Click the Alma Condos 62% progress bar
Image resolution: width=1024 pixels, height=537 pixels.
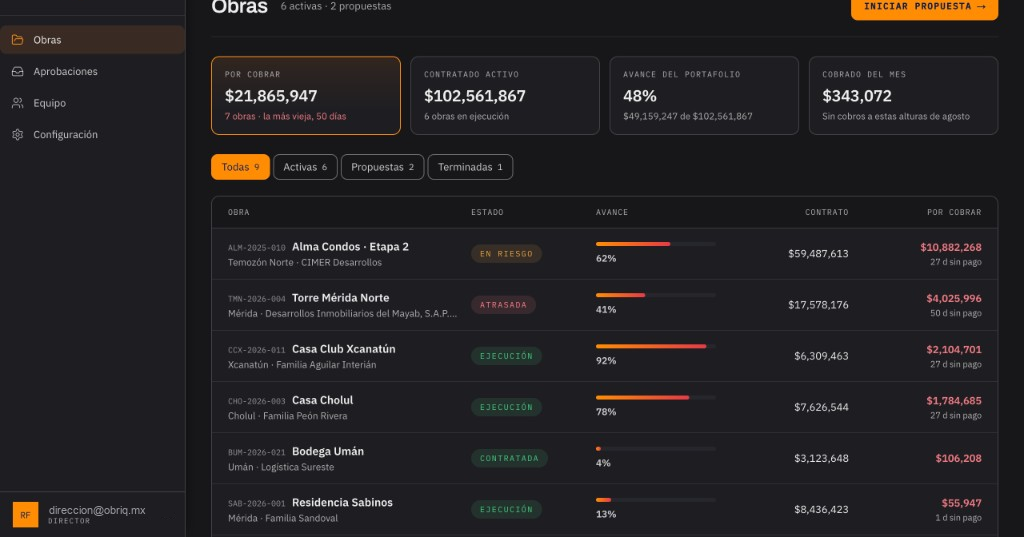tap(656, 244)
